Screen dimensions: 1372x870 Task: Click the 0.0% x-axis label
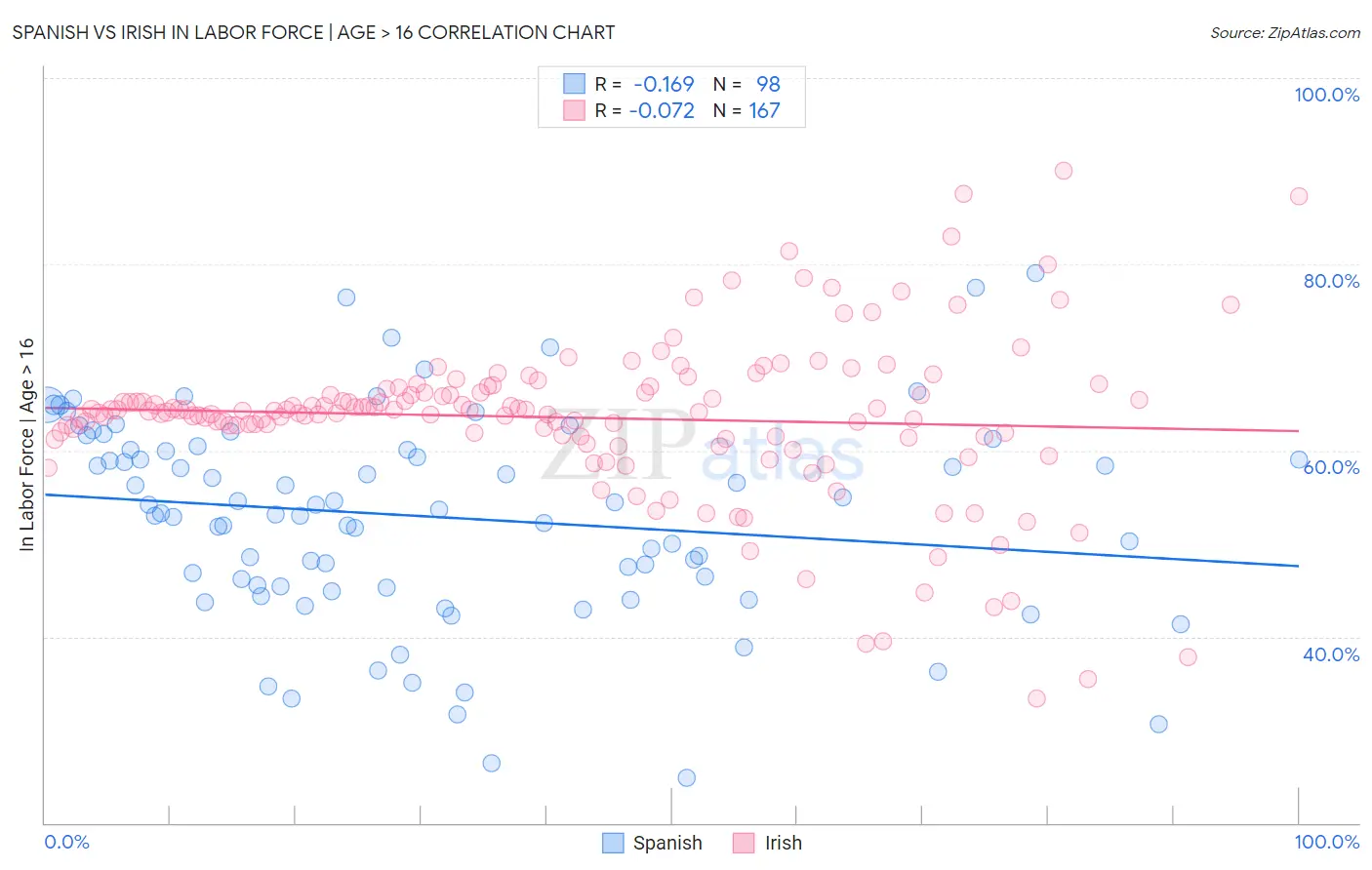66,842
